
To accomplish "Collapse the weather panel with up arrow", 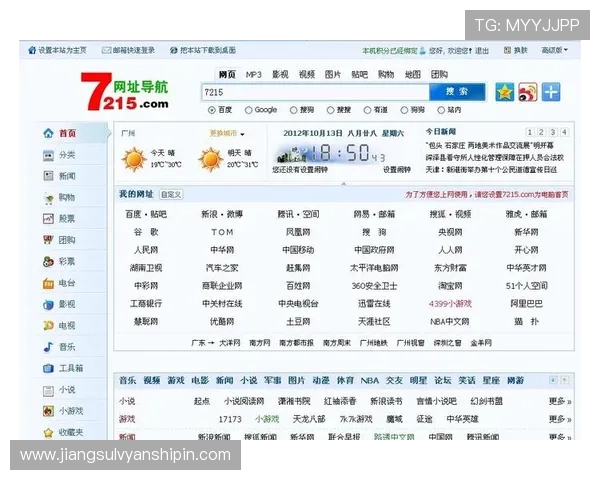I will click(x=344, y=184).
